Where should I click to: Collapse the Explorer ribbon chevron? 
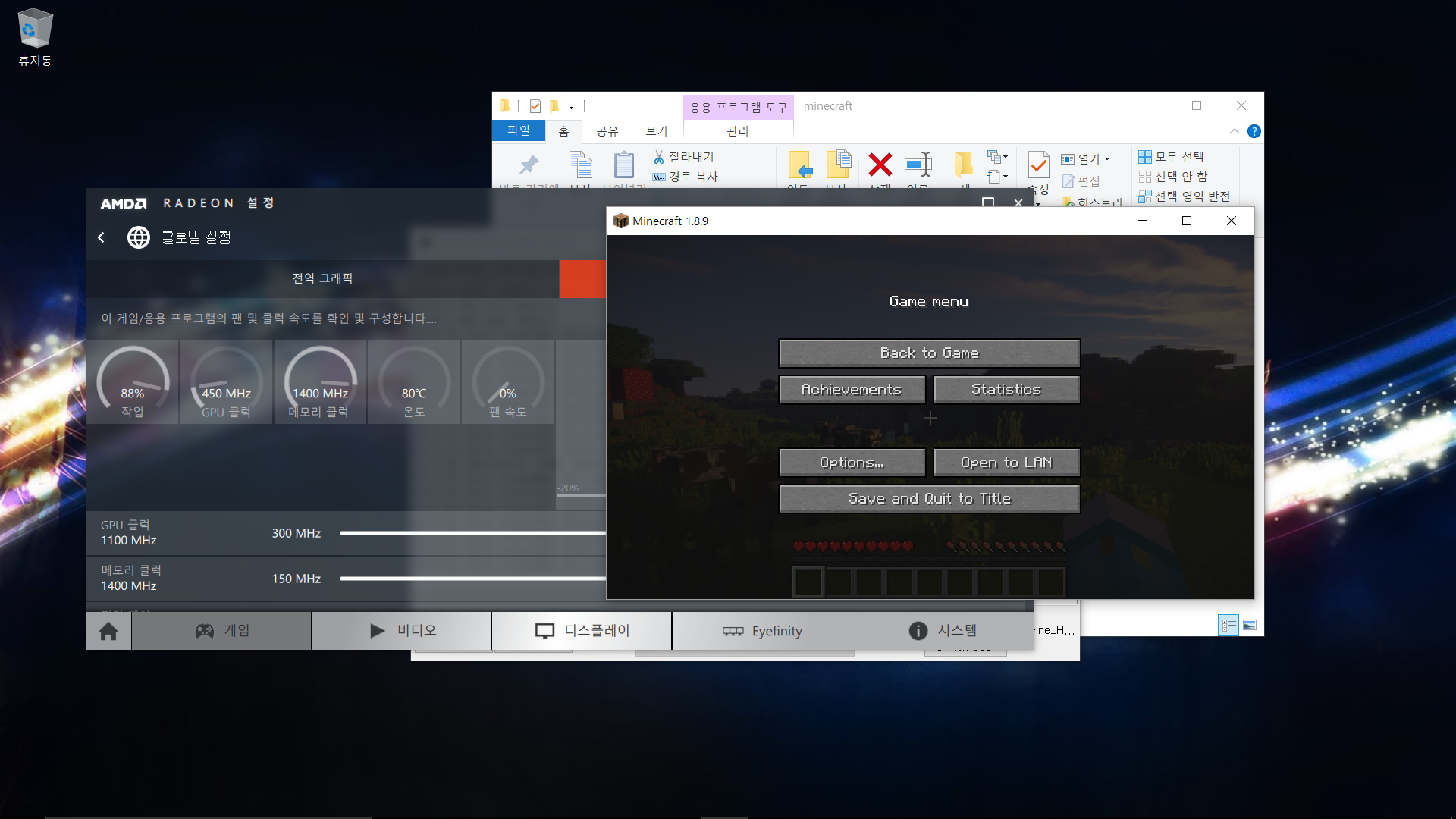[x=1235, y=131]
